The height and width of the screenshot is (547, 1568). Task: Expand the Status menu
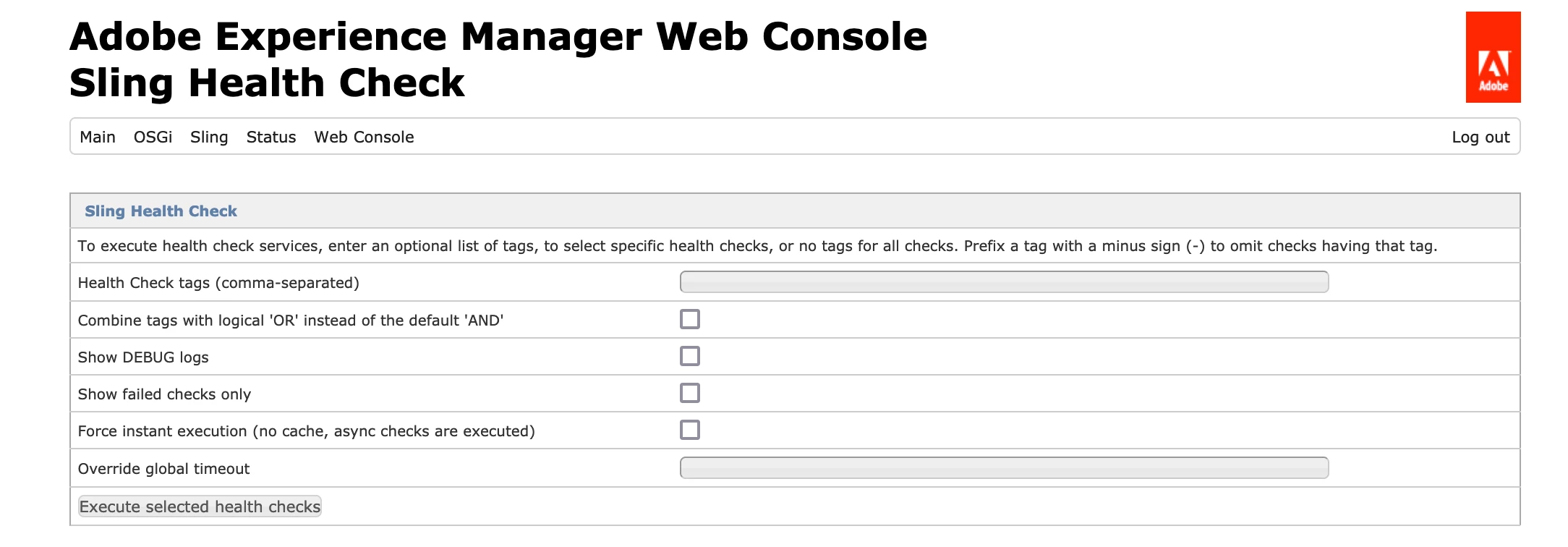pyautogui.click(x=271, y=137)
